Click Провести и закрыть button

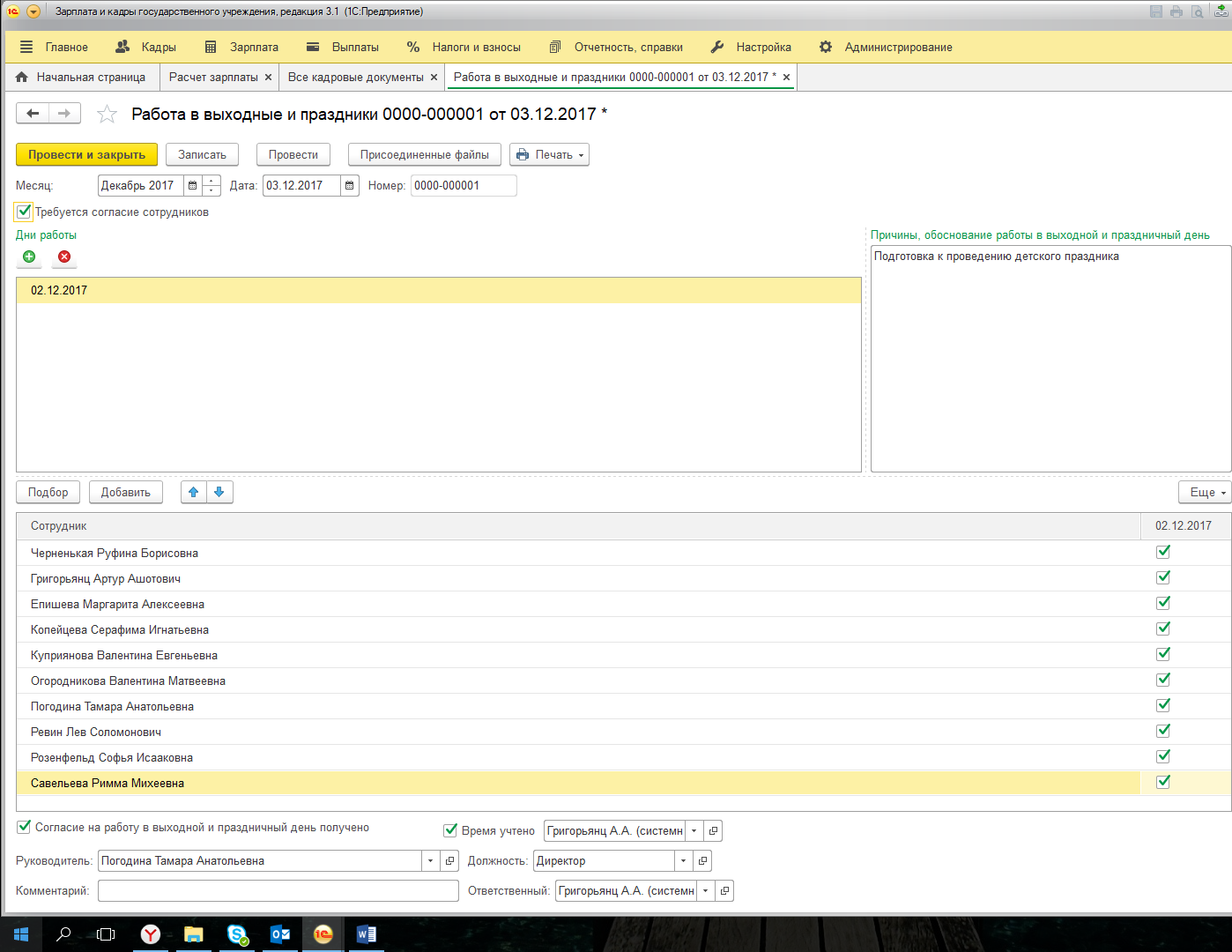pyautogui.click(x=86, y=154)
